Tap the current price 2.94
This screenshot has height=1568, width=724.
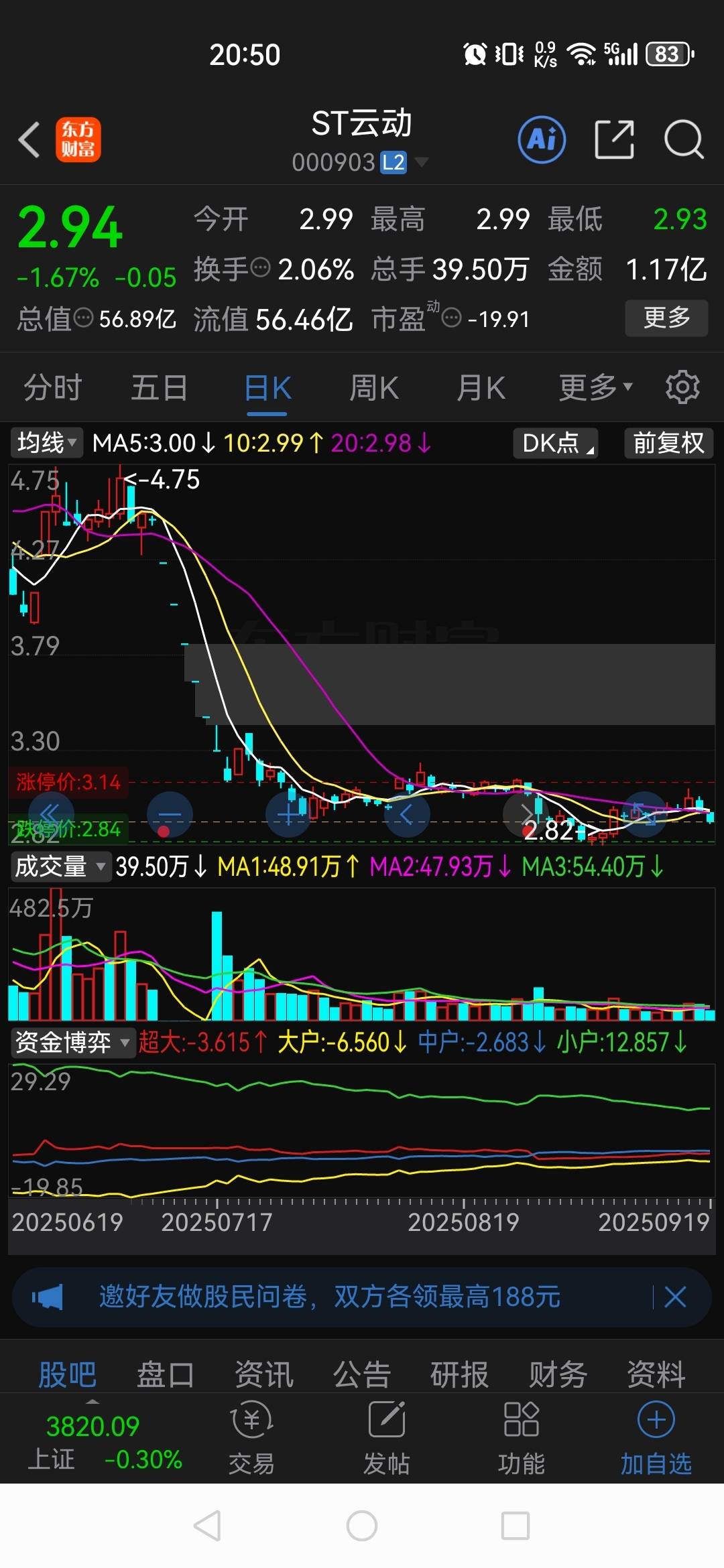(x=70, y=227)
